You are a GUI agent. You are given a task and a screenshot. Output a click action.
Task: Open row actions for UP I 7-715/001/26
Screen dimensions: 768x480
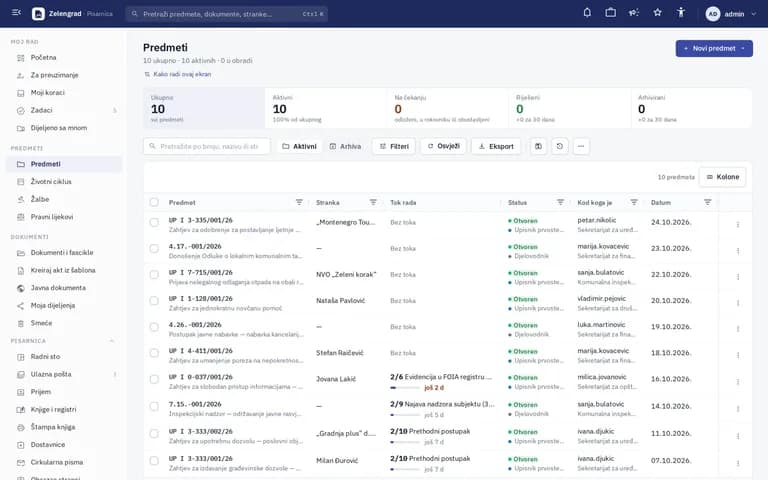coord(738,277)
